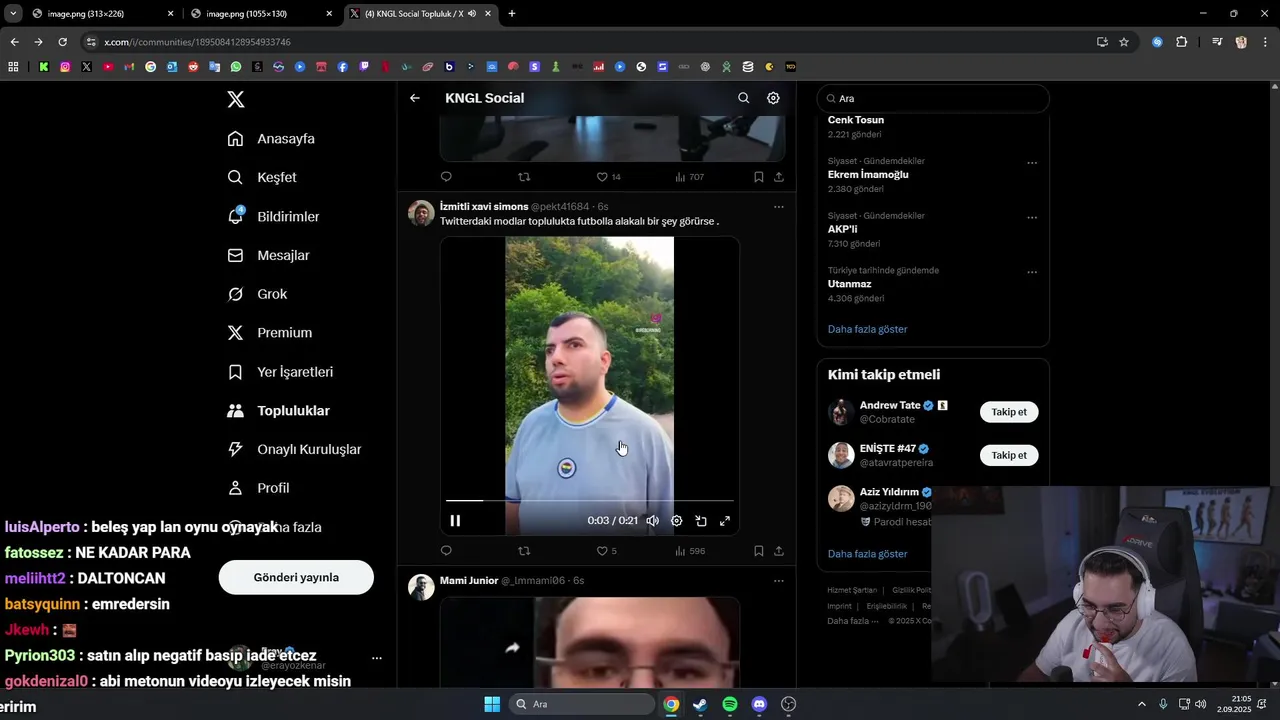Open Mami Junior profile name
This screenshot has height=720, width=1280.
(x=469, y=580)
